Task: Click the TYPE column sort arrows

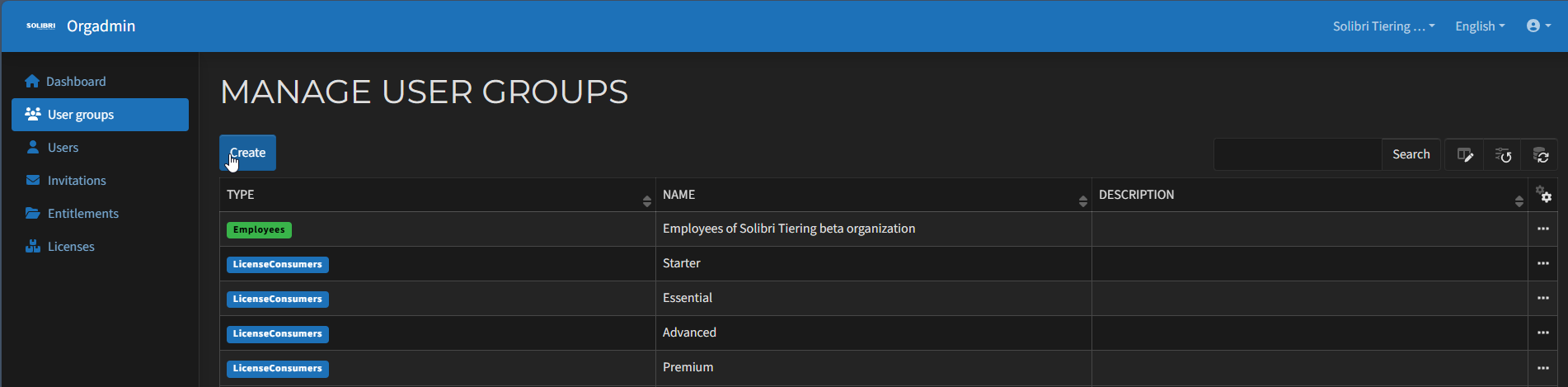Action: pyautogui.click(x=647, y=201)
